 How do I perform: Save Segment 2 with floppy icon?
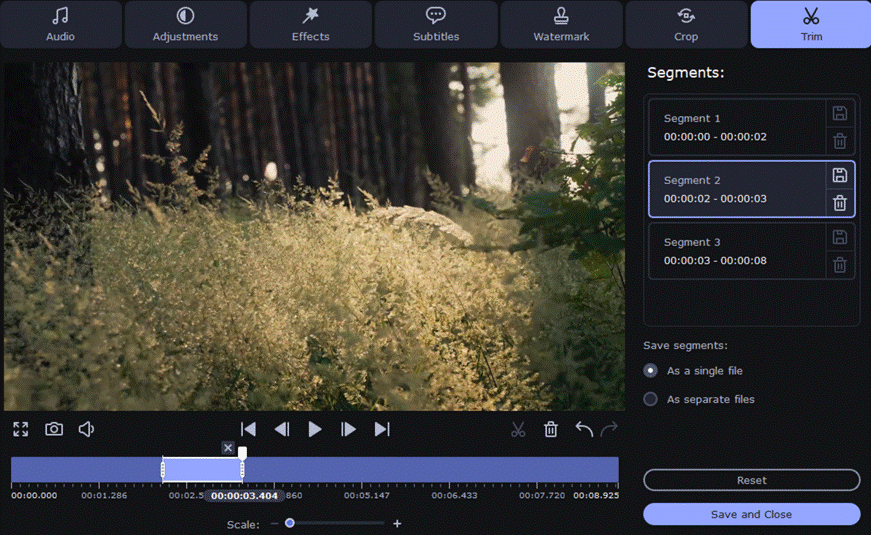pyautogui.click(x=840, y=175)
